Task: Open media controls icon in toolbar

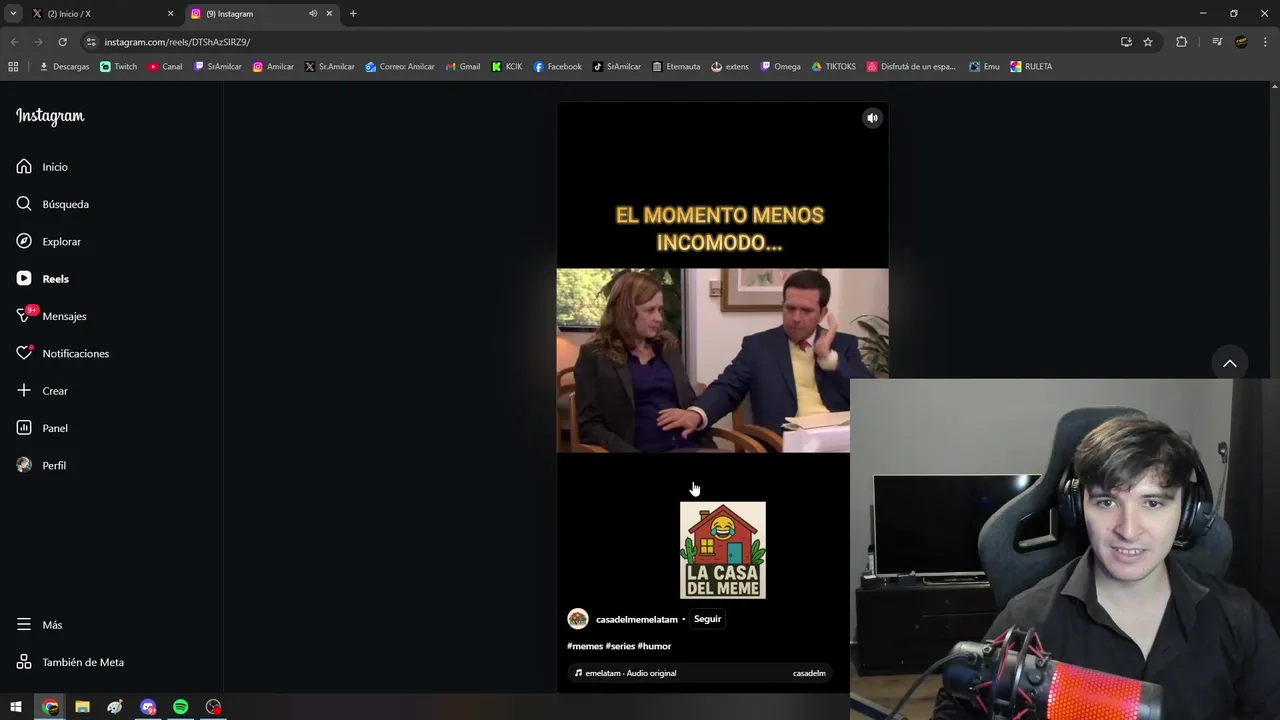Action: coord(1217,42)
